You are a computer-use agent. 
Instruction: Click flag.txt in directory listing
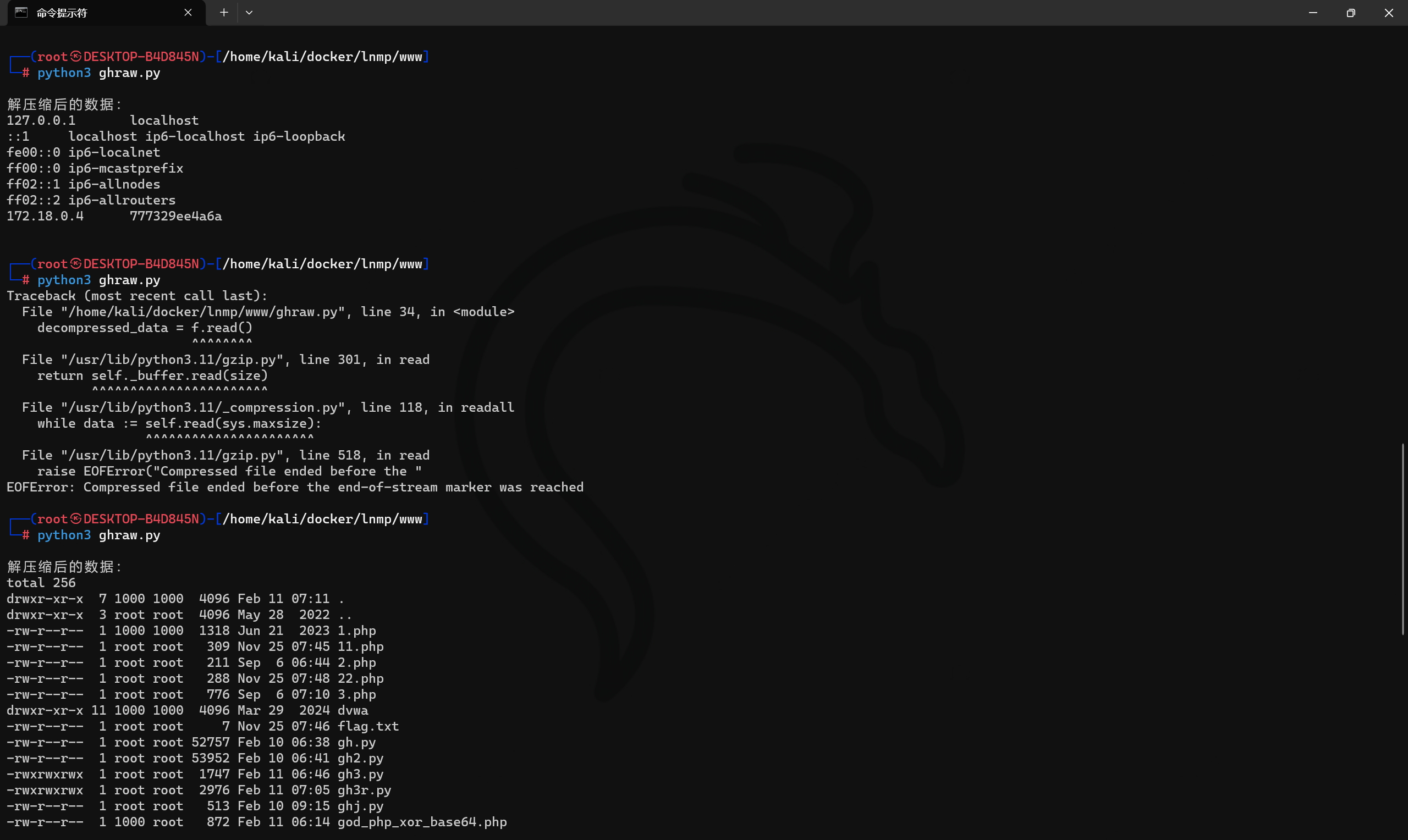(368, 726)
